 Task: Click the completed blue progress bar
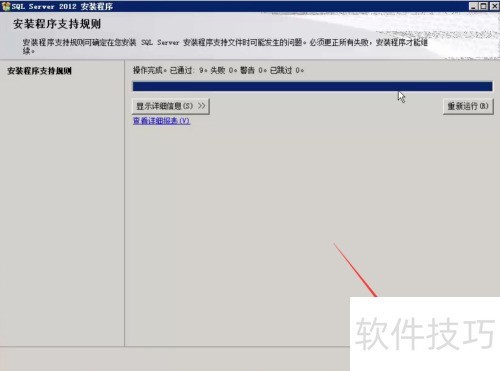pos(312,86)
